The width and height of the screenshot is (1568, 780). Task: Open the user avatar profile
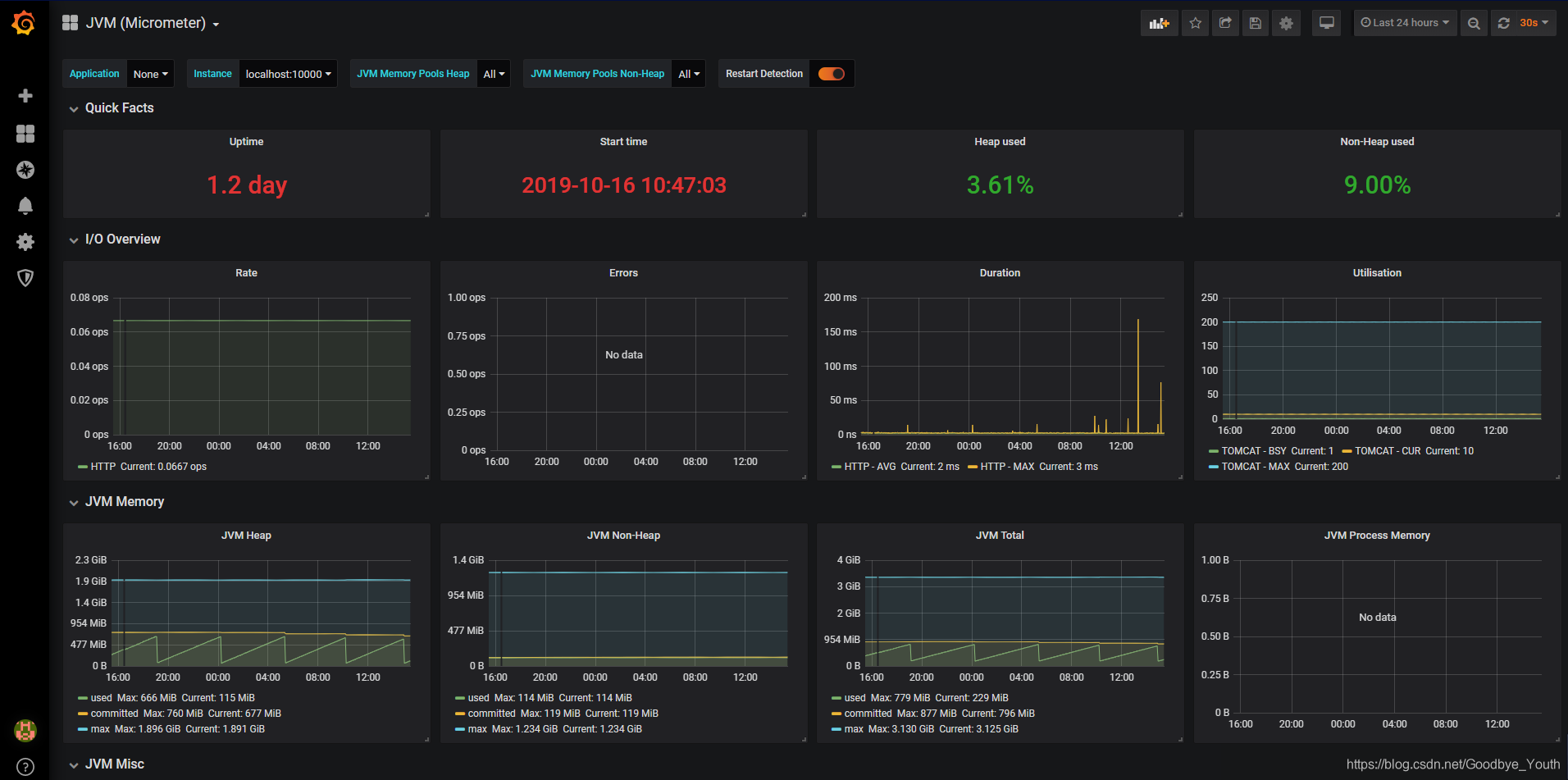tap(25, 730)
